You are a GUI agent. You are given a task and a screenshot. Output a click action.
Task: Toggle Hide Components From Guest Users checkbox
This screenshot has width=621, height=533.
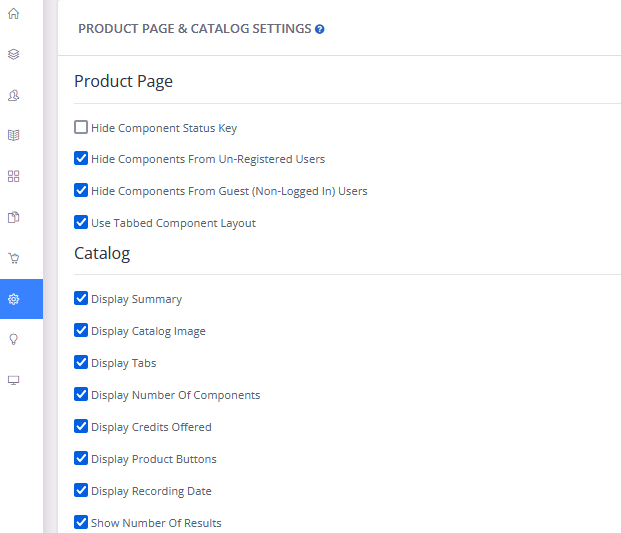pos(81,190)
